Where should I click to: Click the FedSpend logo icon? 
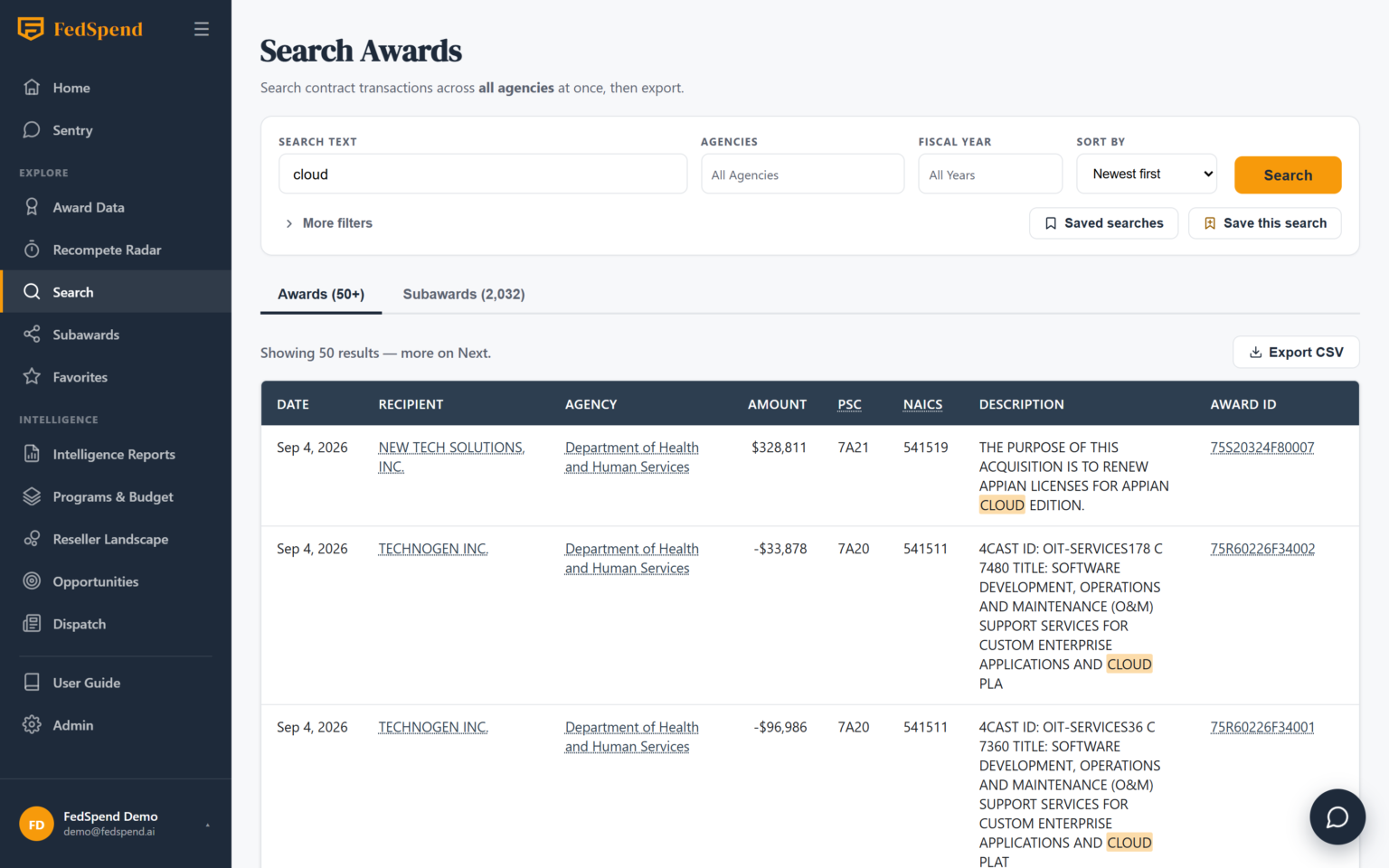pos(31,29)
